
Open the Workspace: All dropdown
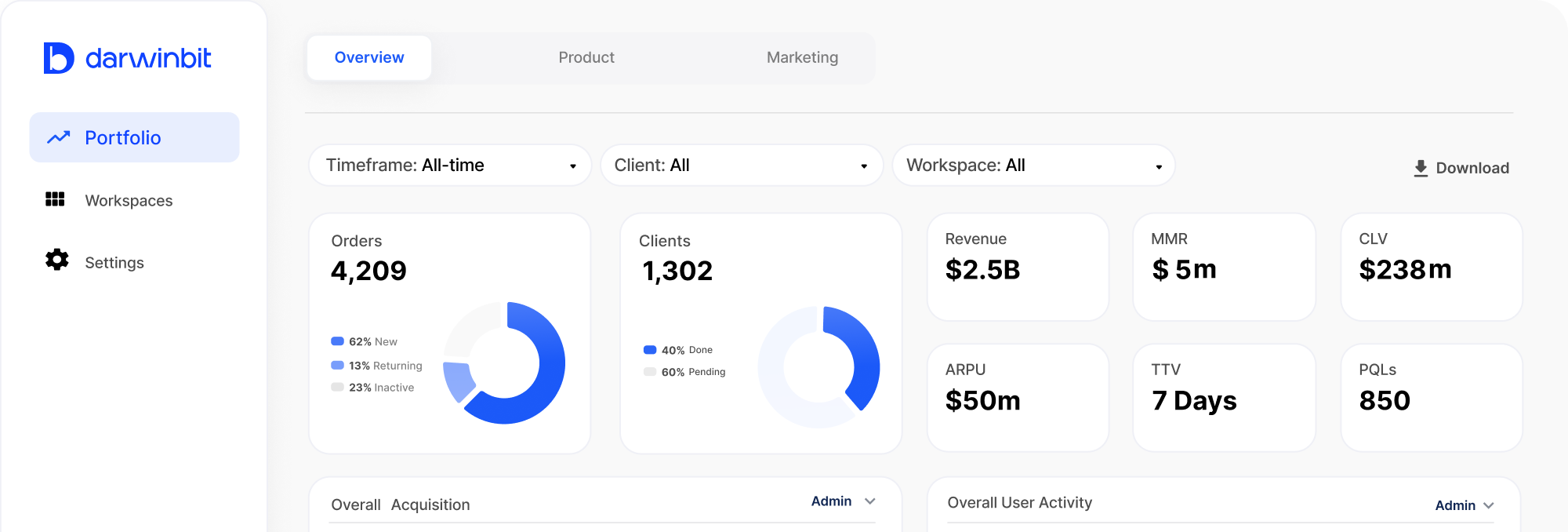coord(1033,165)
